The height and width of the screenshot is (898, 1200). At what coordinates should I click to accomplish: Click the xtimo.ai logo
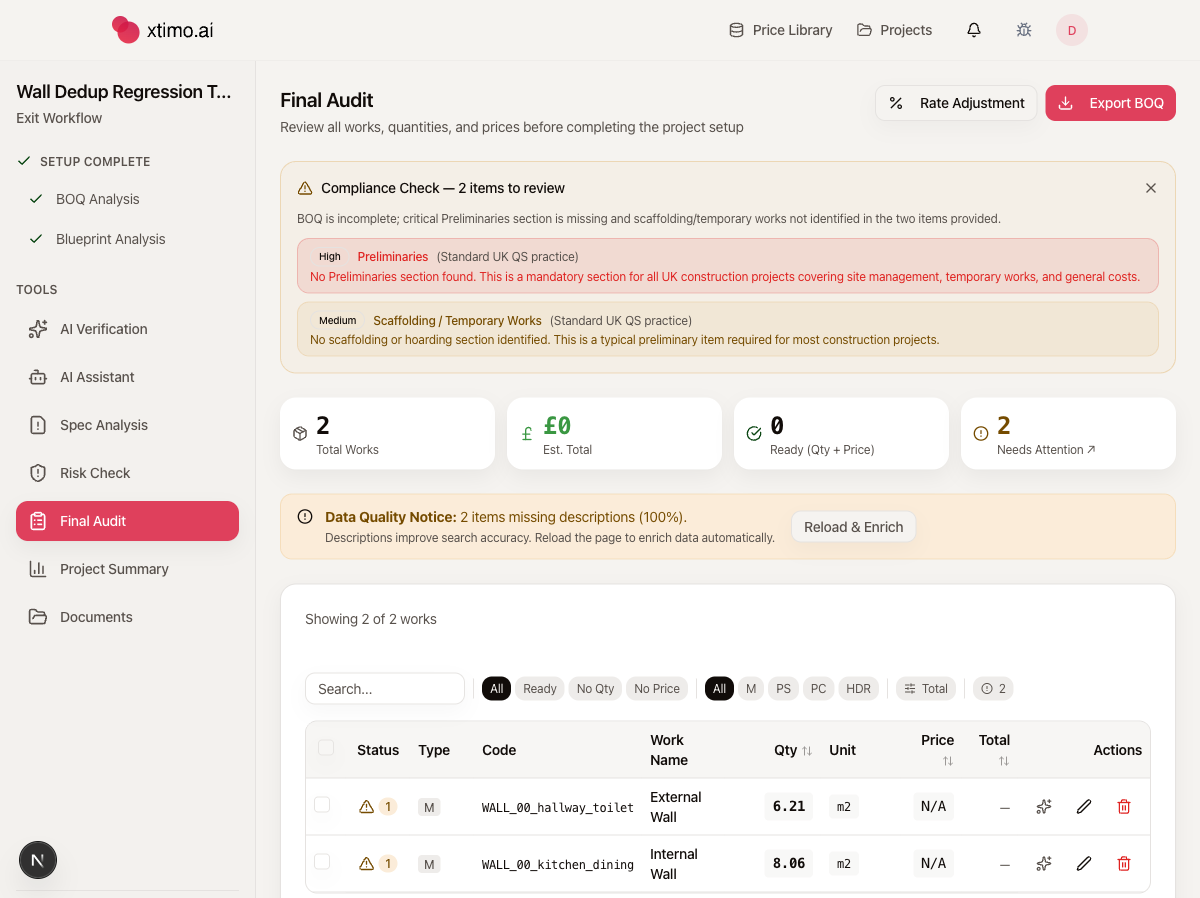pos(163,30)
